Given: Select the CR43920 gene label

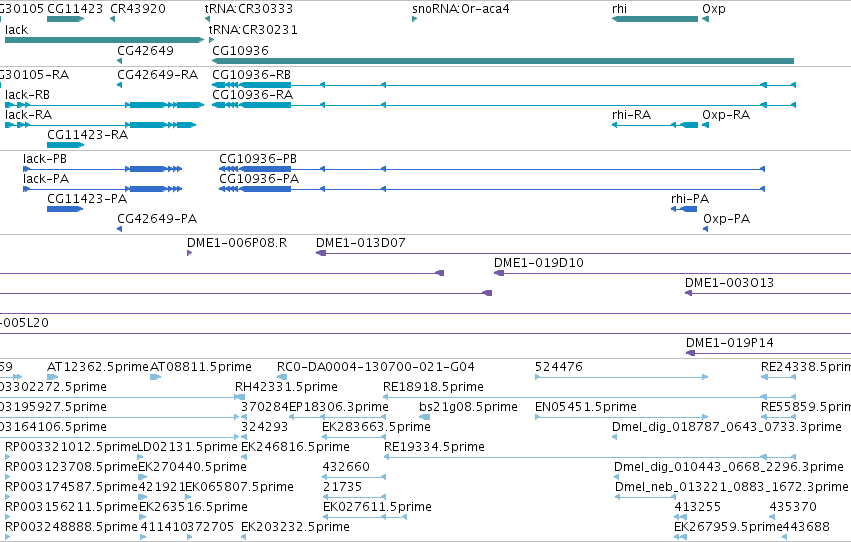Looking at the screenshot, I should (x=138, y=9).
